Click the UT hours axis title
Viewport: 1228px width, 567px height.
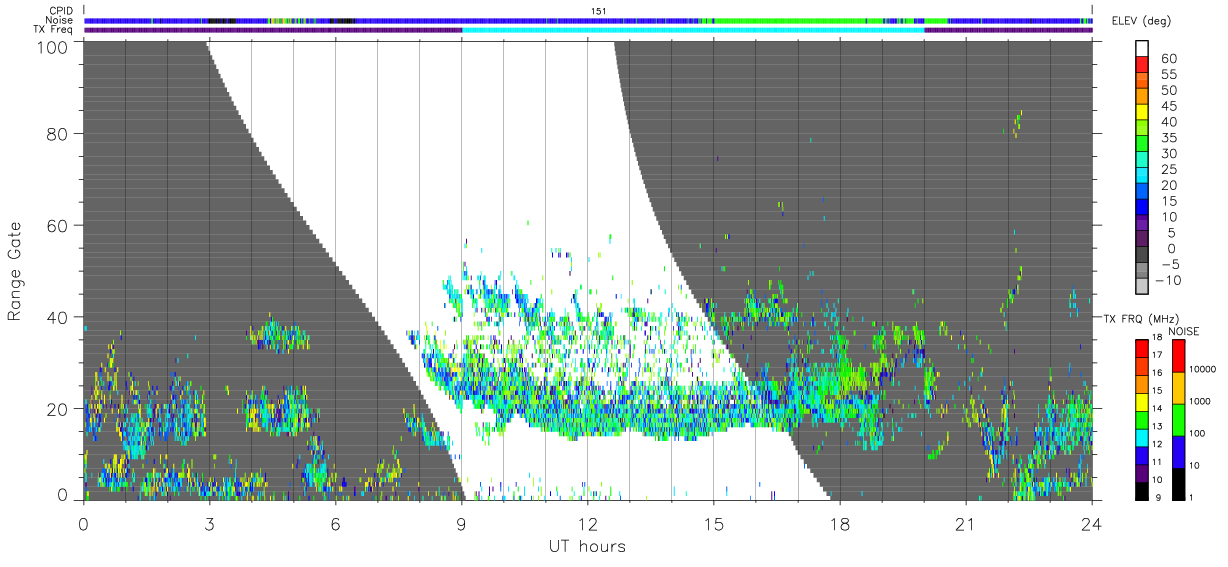click(586, 547)
